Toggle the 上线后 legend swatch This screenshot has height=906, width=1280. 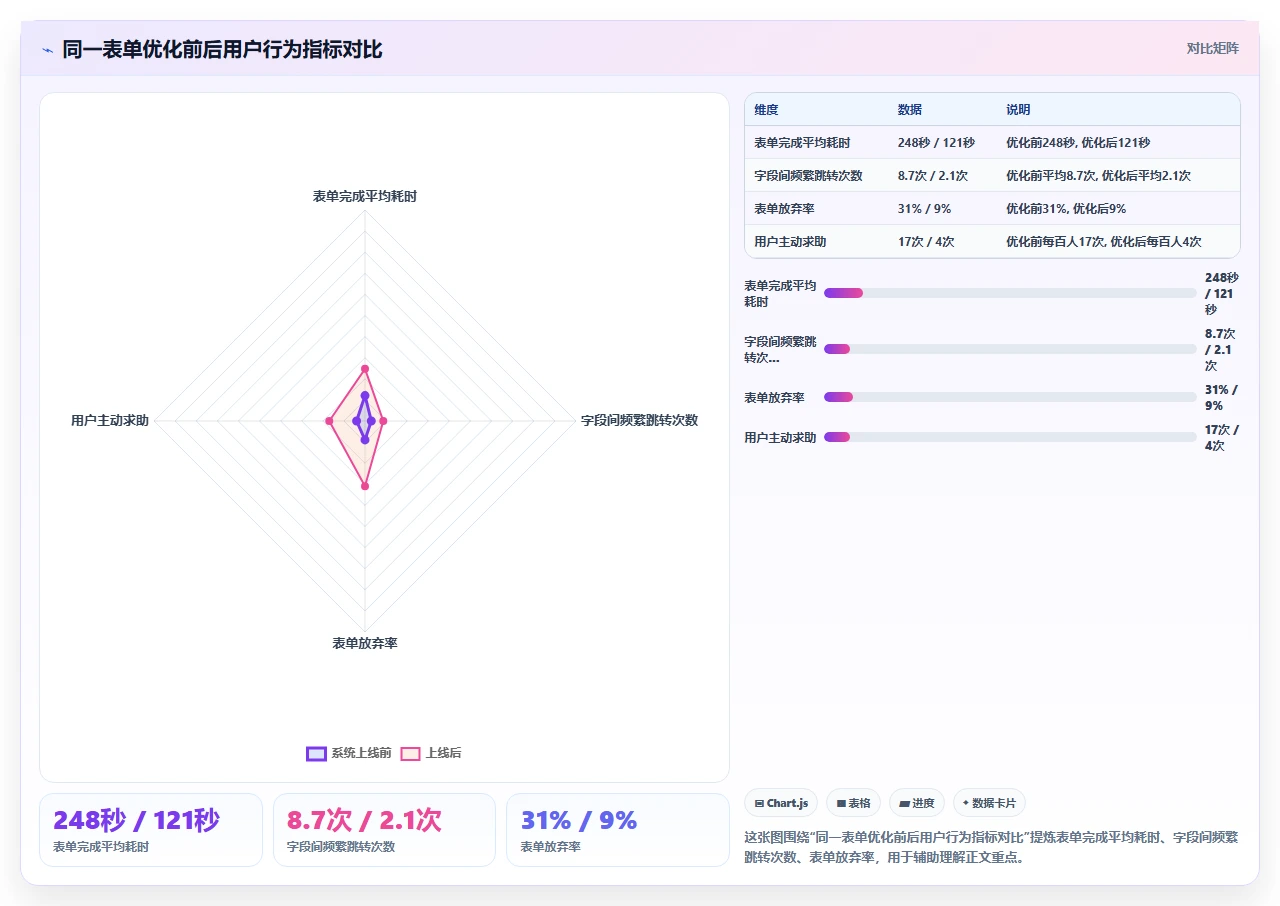coord(410,753)
